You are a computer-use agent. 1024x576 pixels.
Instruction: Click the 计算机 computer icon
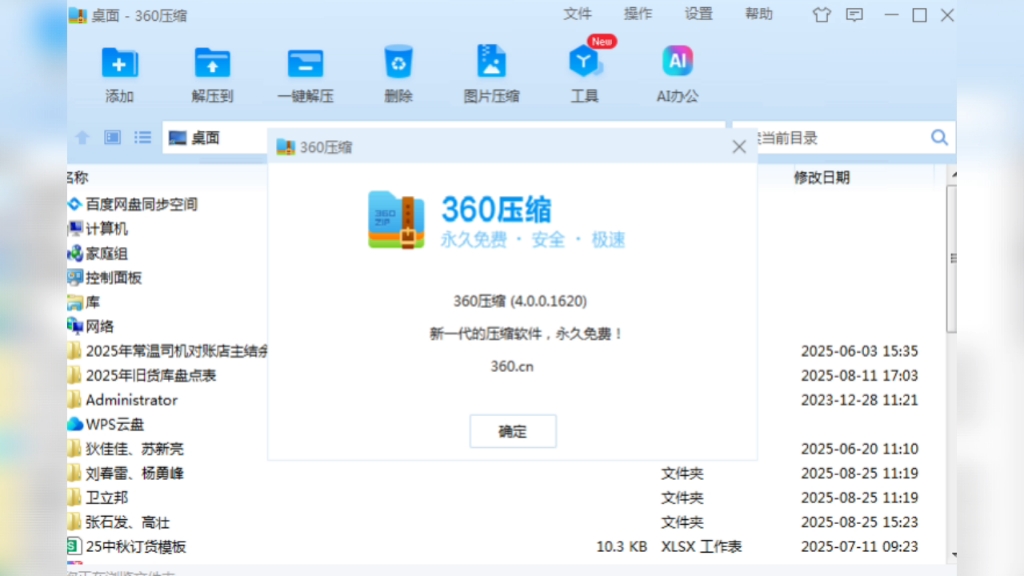75,229
